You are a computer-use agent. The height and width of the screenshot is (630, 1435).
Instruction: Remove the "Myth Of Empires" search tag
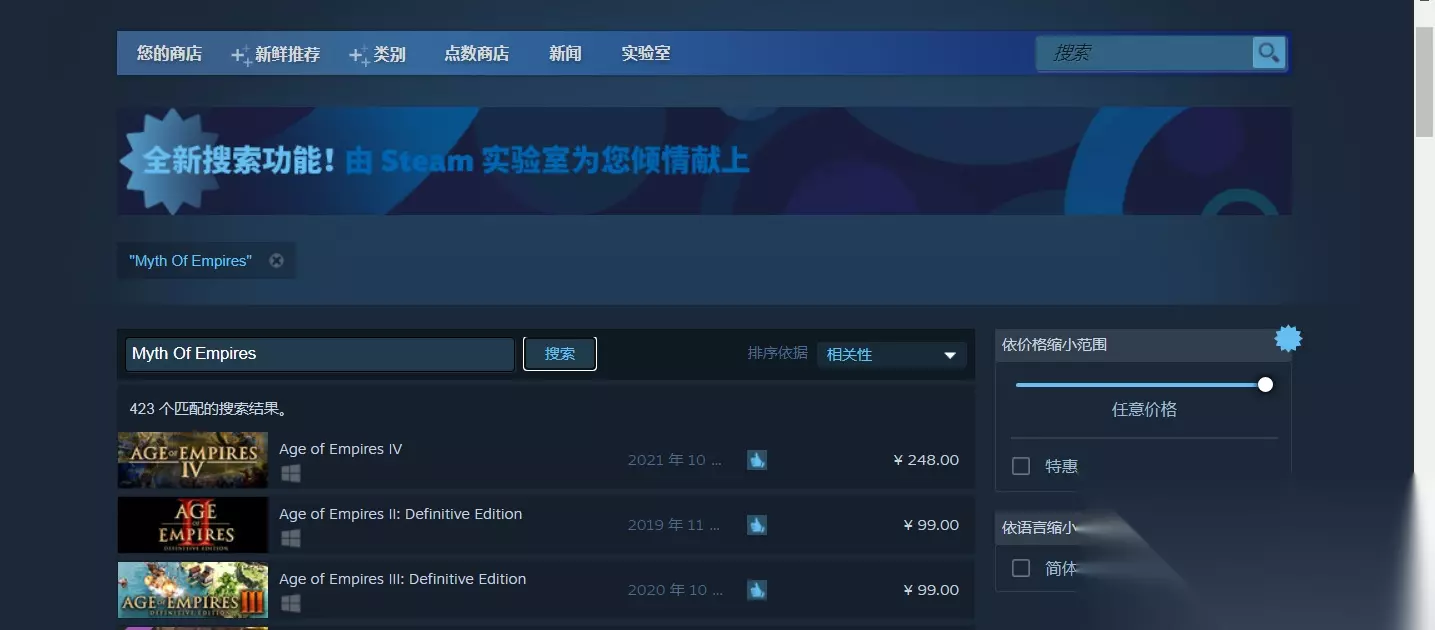[276, 261]
